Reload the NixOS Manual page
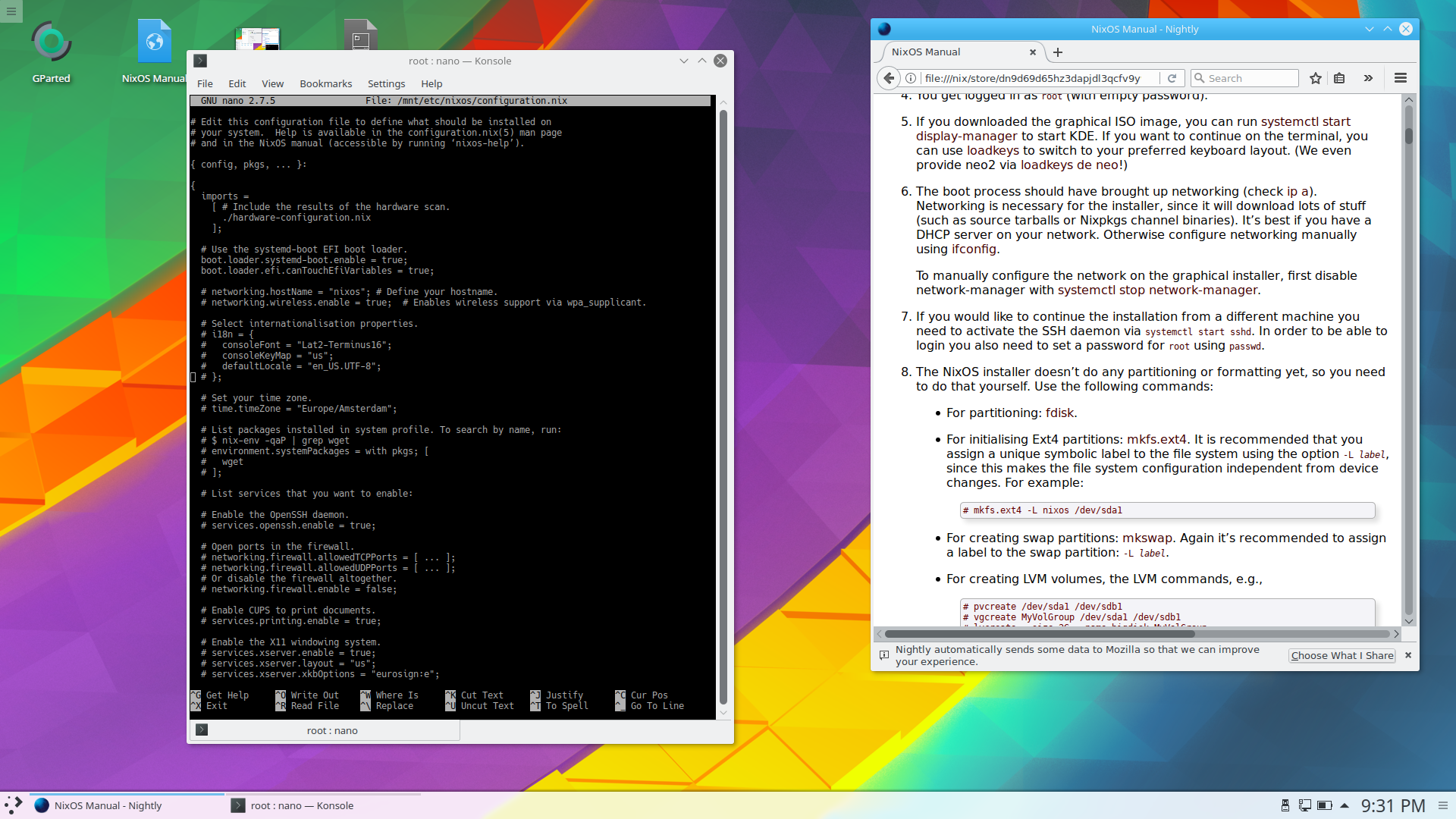 click(1172, 78)
